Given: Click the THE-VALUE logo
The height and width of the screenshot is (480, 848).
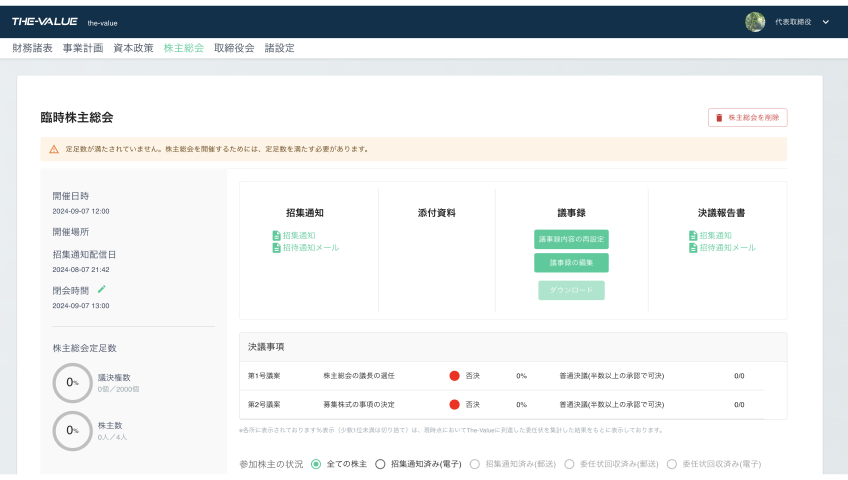Looking at the screenshot, I should coord(44,22).
